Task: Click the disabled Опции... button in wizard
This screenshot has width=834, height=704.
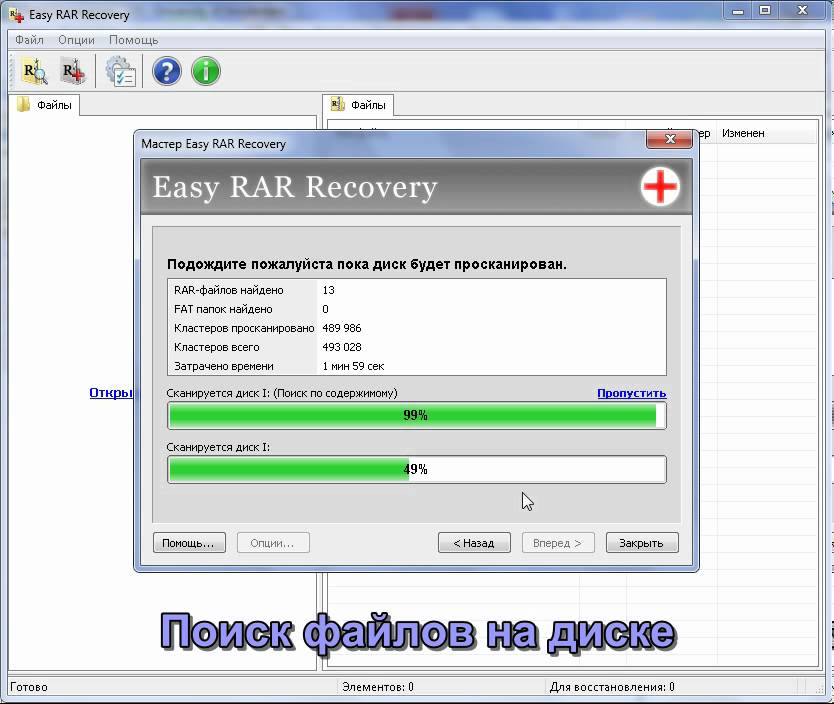Action: point(272,543)
